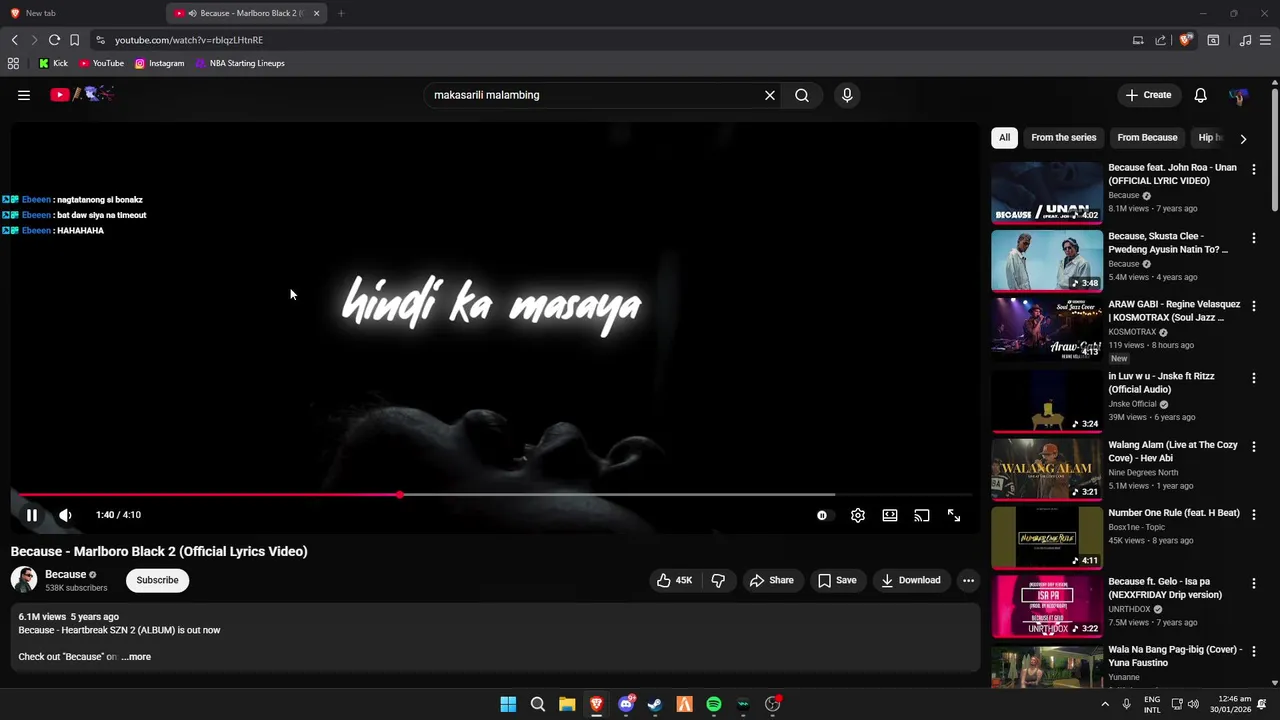Viewport: 1280px width, 720px height.
Task: Open File Explorer from taskbar
Action: click(x=567, y=704)
